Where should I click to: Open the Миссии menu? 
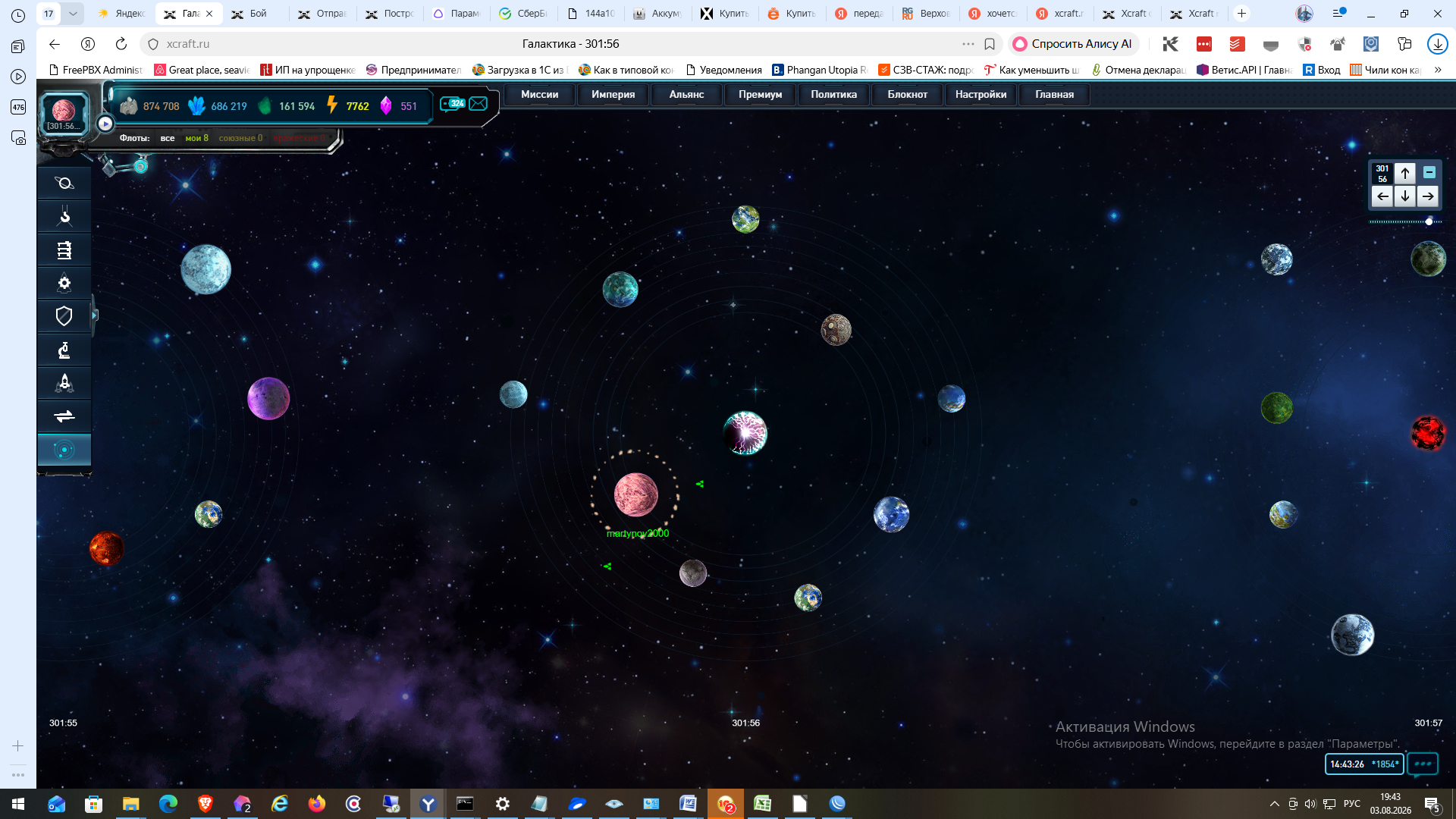[x=539, y=94]
